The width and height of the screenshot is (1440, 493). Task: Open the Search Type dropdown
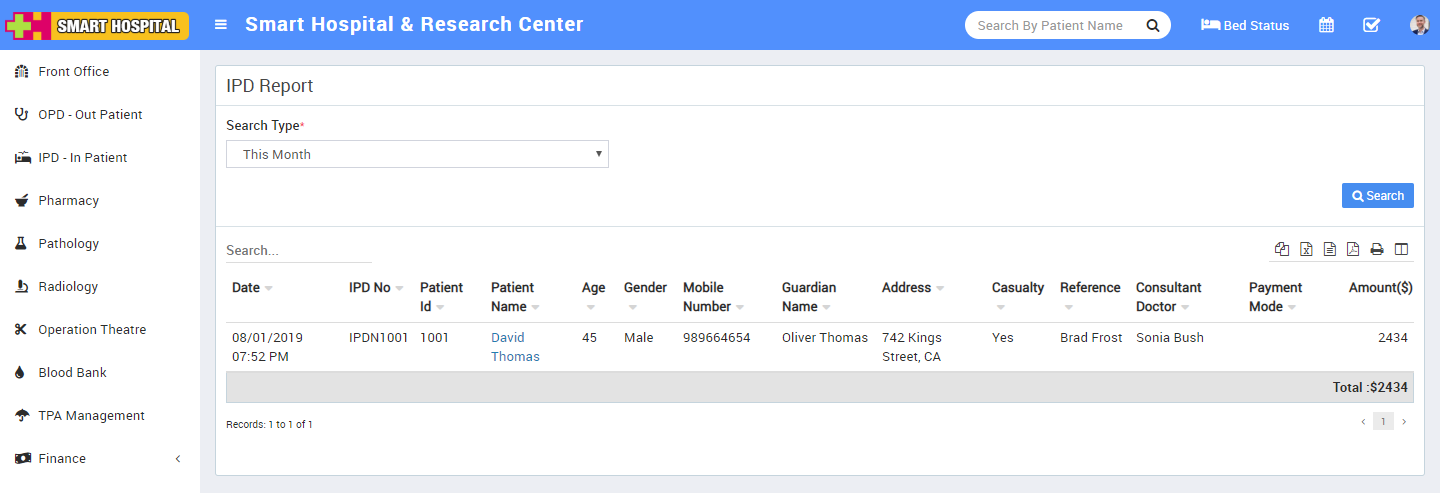coord(417,154)
